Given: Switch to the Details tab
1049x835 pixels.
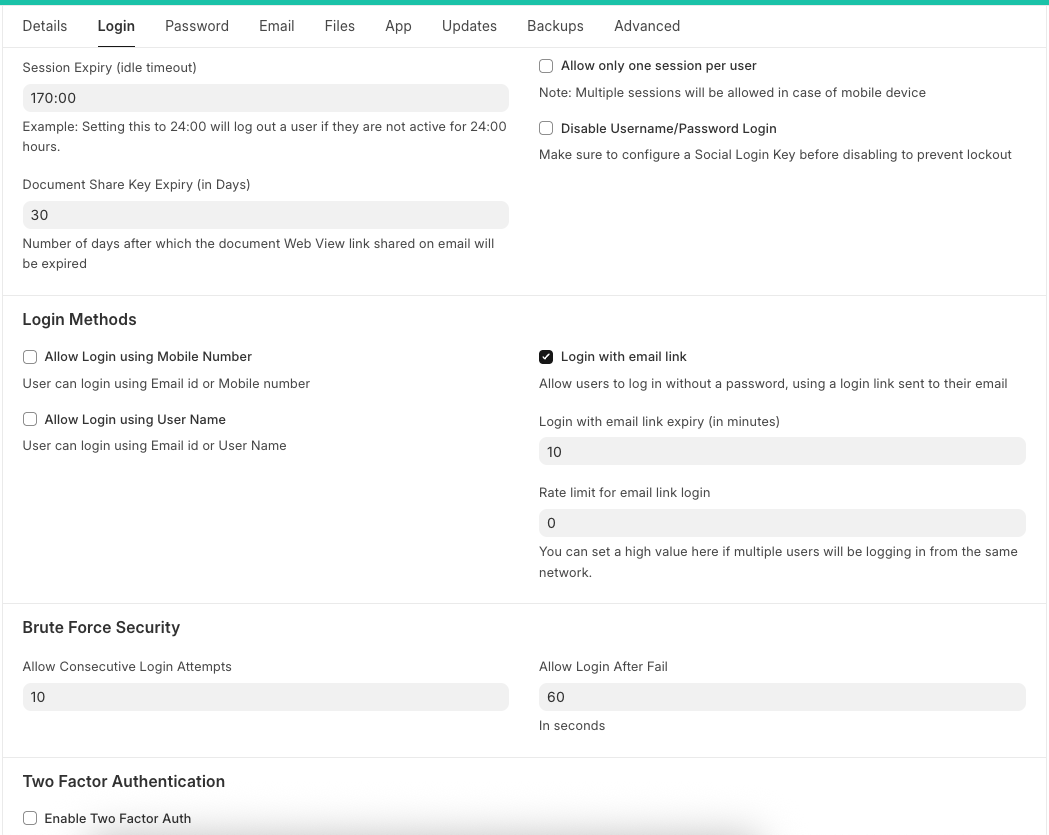Looking at the screenshot, I should [x=45, y=26].
